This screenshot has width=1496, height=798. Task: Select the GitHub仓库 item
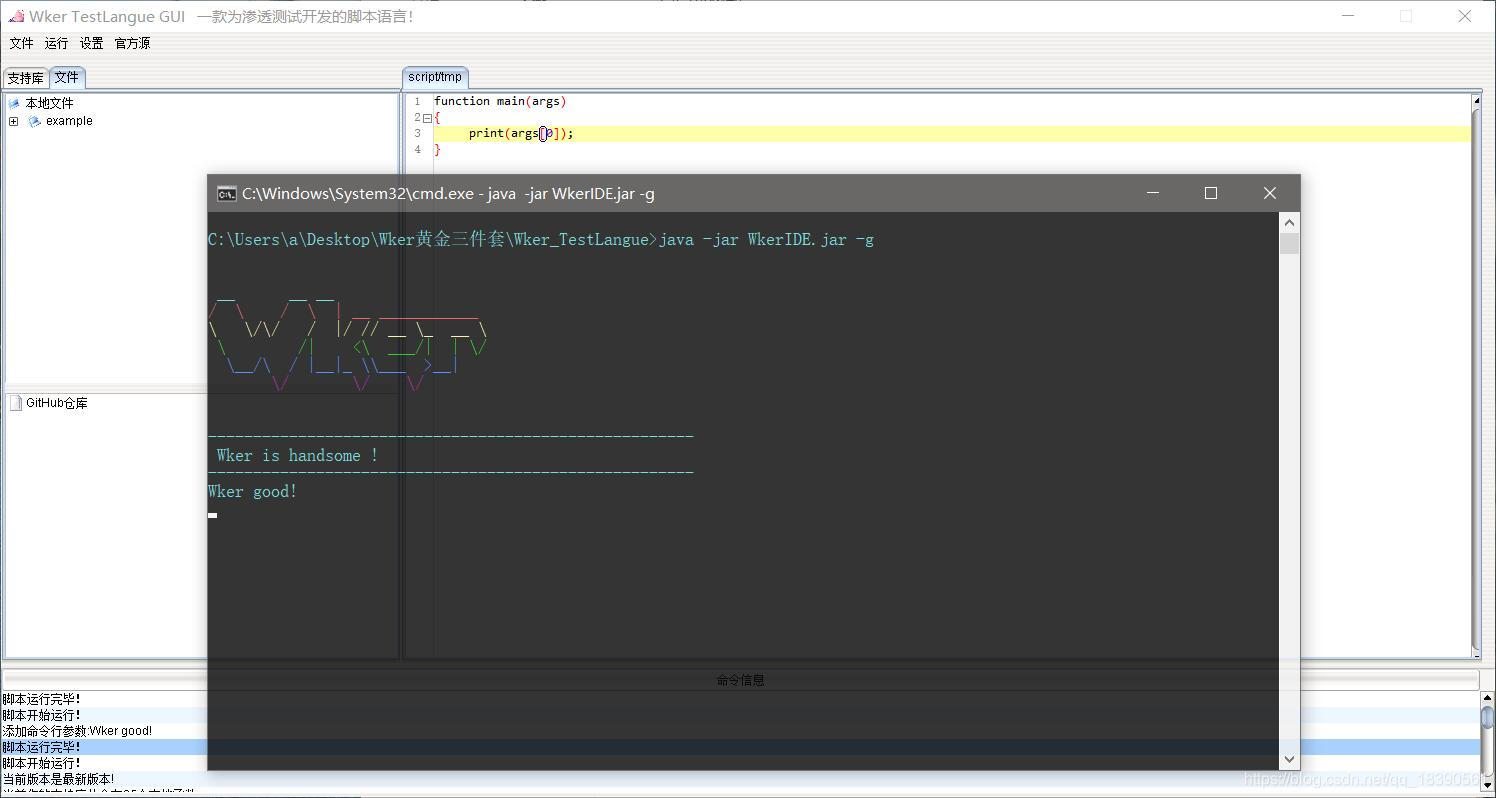pyautogui.click(x=57, y=403)
